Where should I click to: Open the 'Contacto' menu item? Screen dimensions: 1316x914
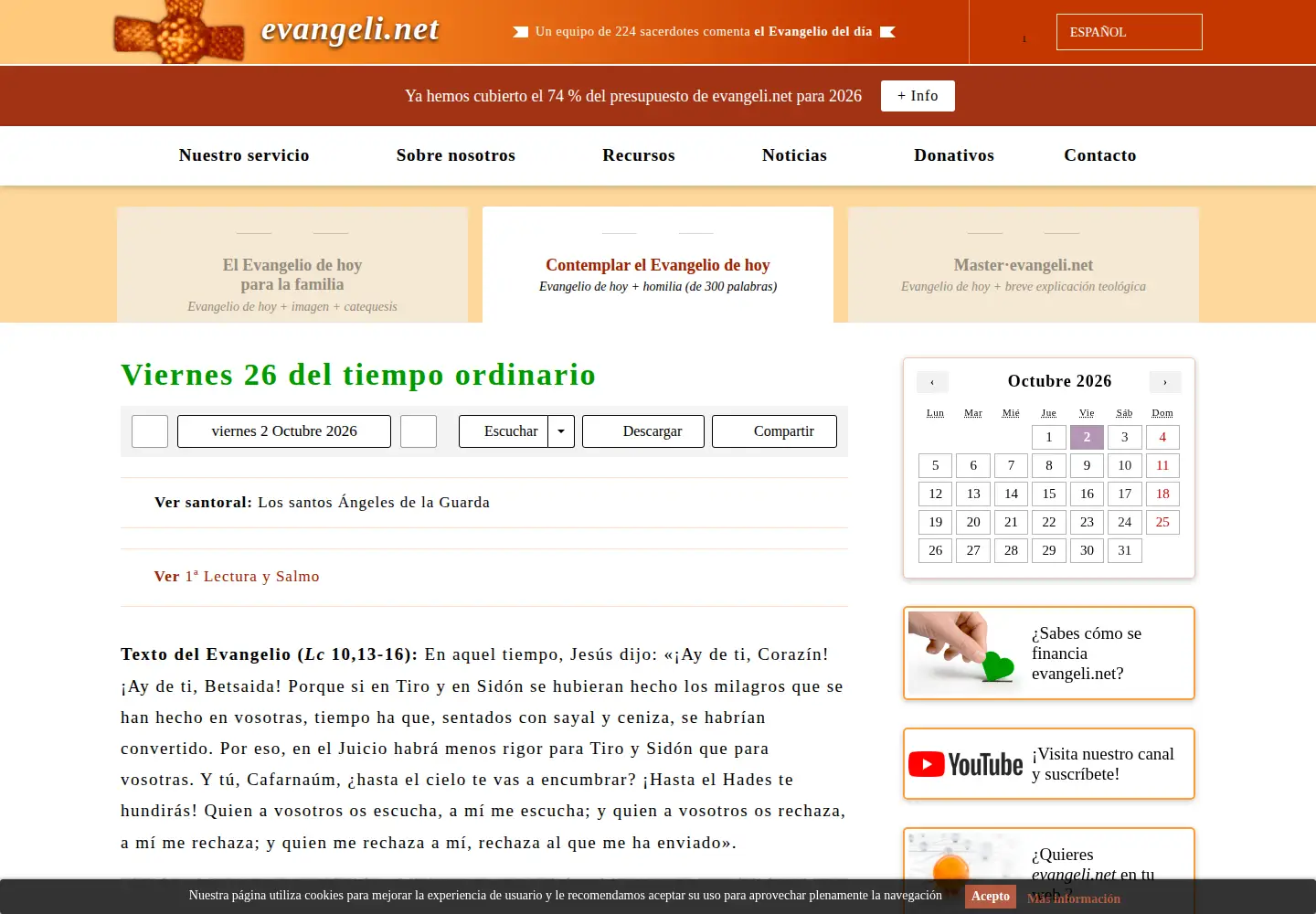[1100, 155]
